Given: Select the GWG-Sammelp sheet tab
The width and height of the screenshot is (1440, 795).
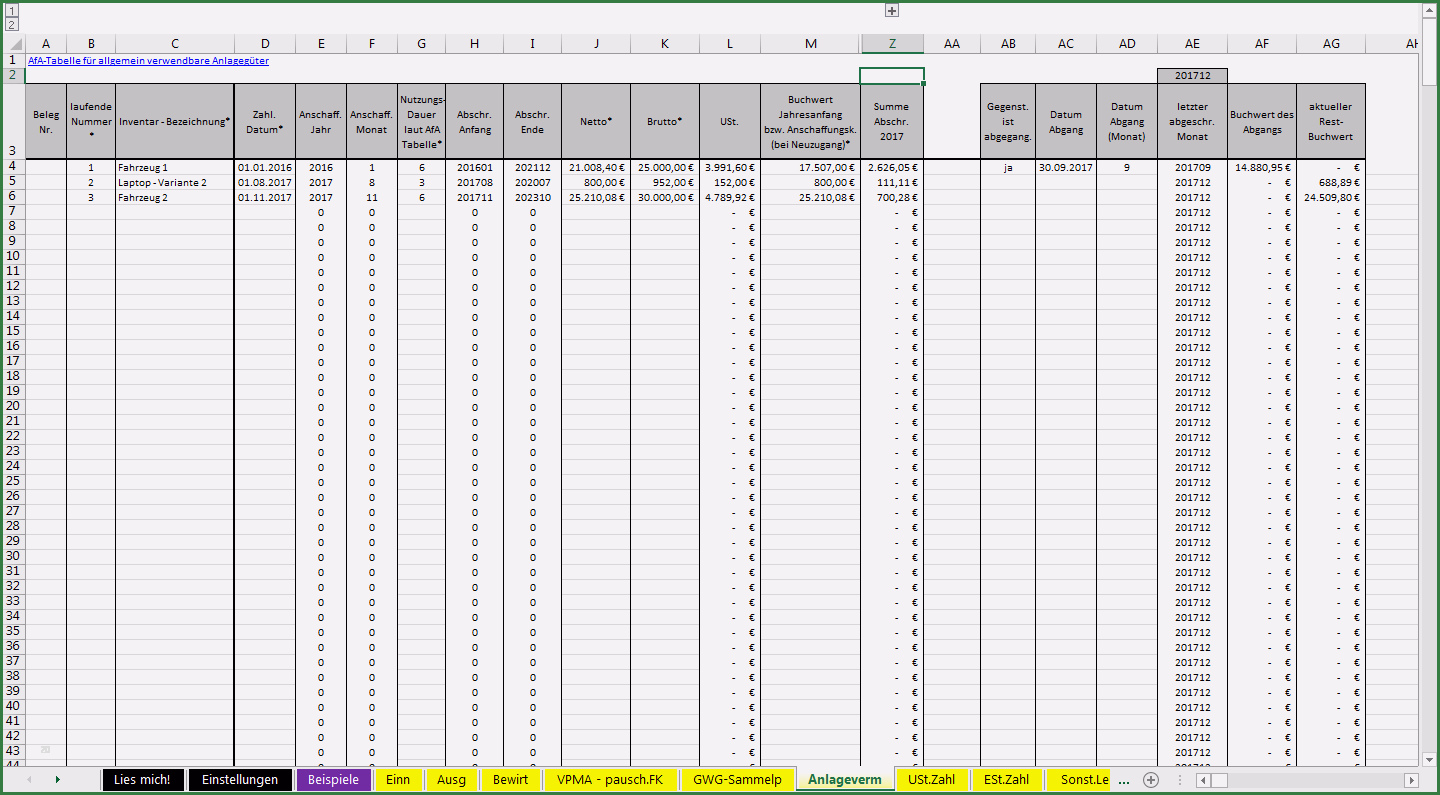Looking at the screenshot, I should (737, 780).
